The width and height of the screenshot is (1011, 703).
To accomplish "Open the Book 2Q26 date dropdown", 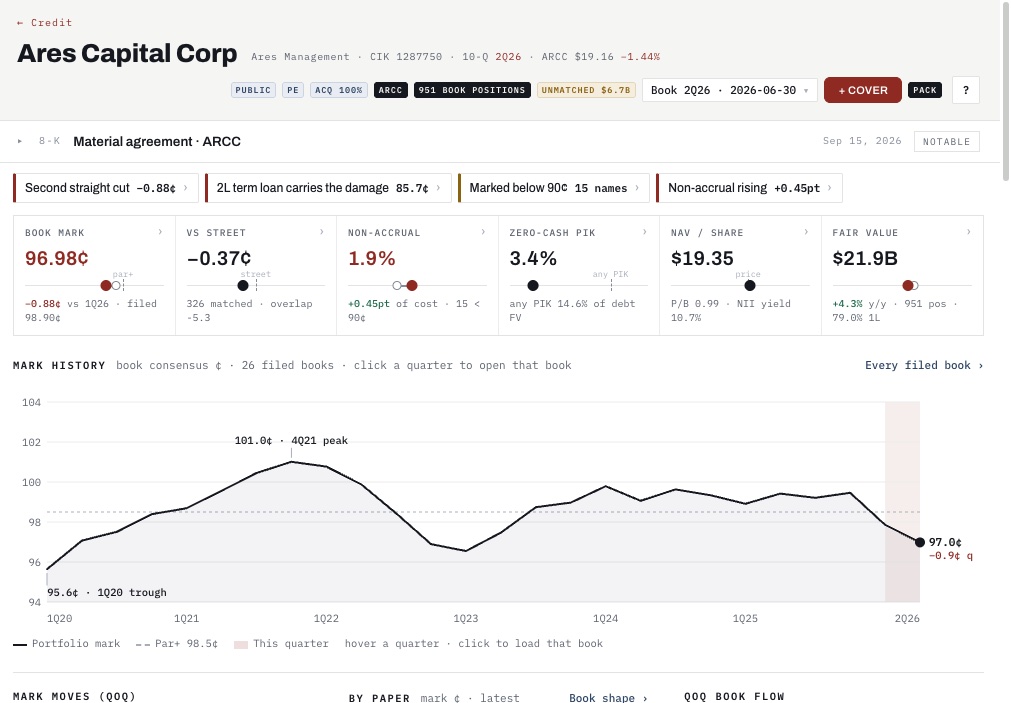I will point(729,90).
